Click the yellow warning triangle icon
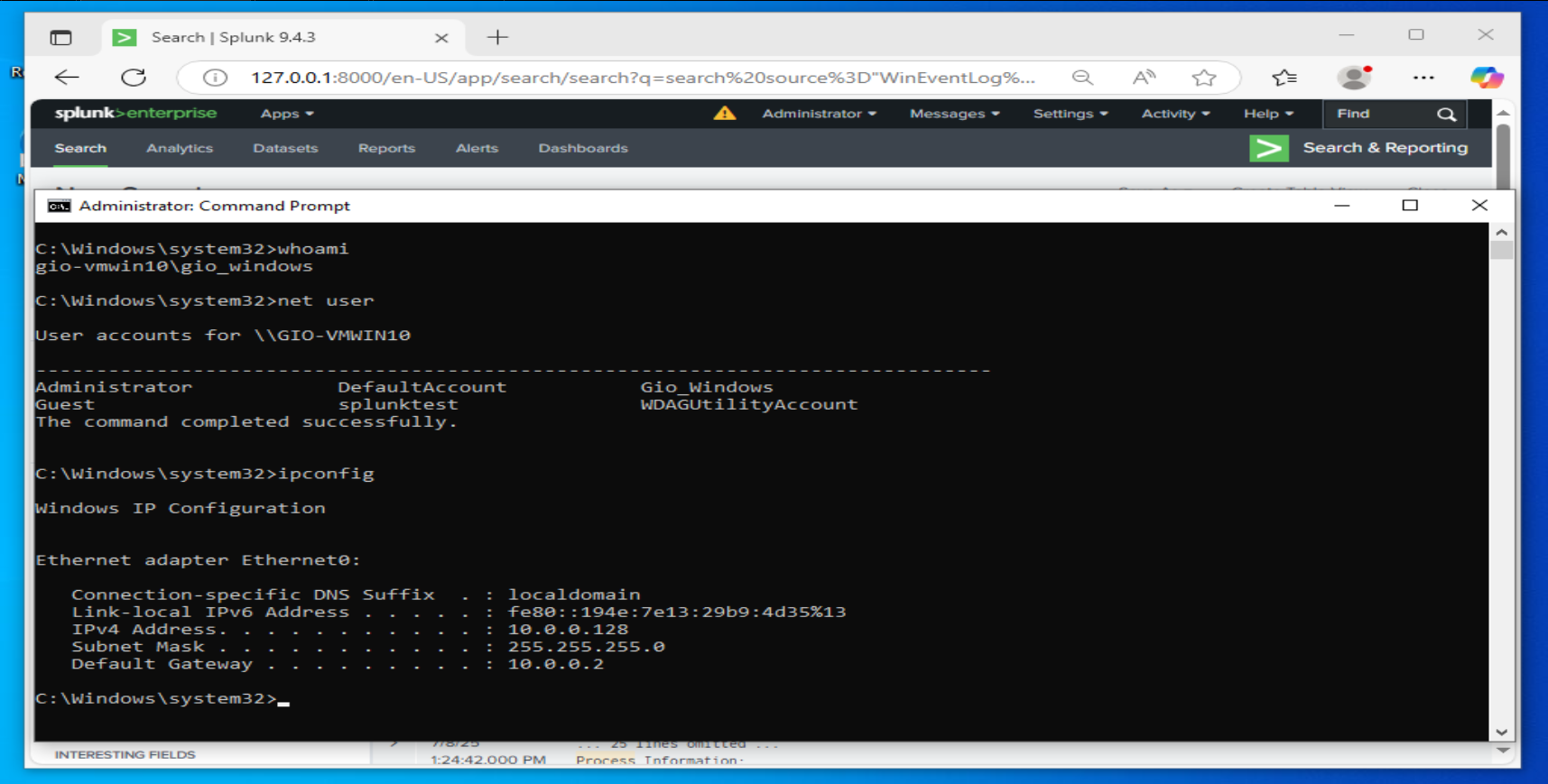The width and height of the screenshot is (1548, 784). [725, 113]
